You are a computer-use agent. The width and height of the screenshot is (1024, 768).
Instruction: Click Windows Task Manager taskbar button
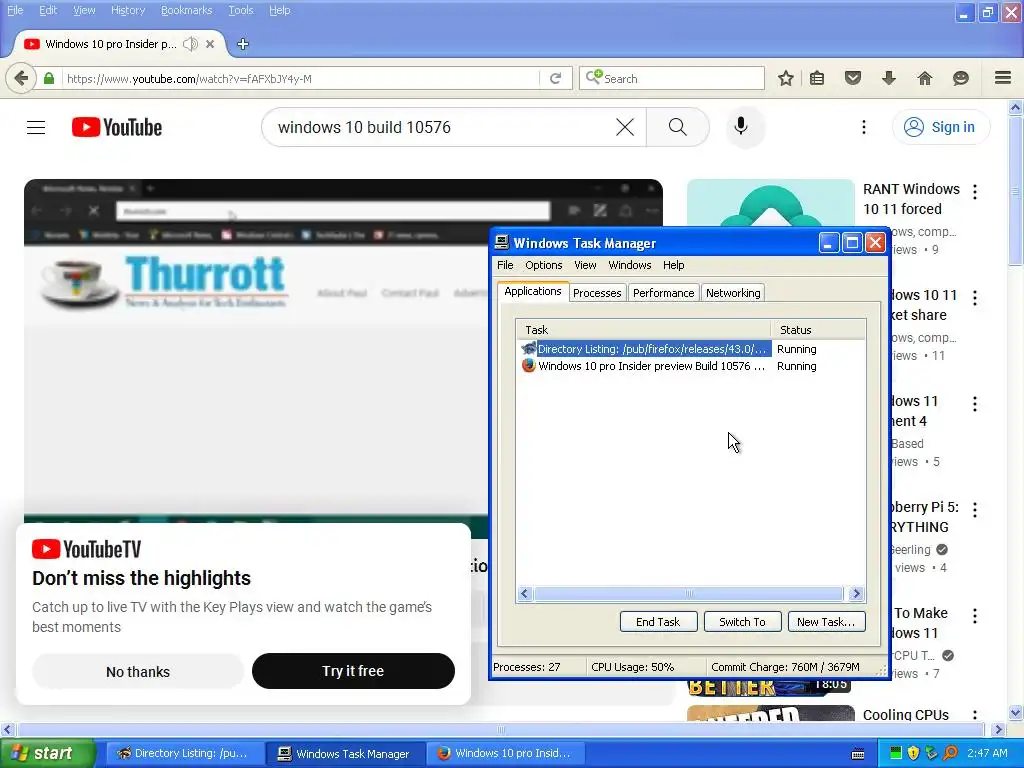tap(345, 754)
